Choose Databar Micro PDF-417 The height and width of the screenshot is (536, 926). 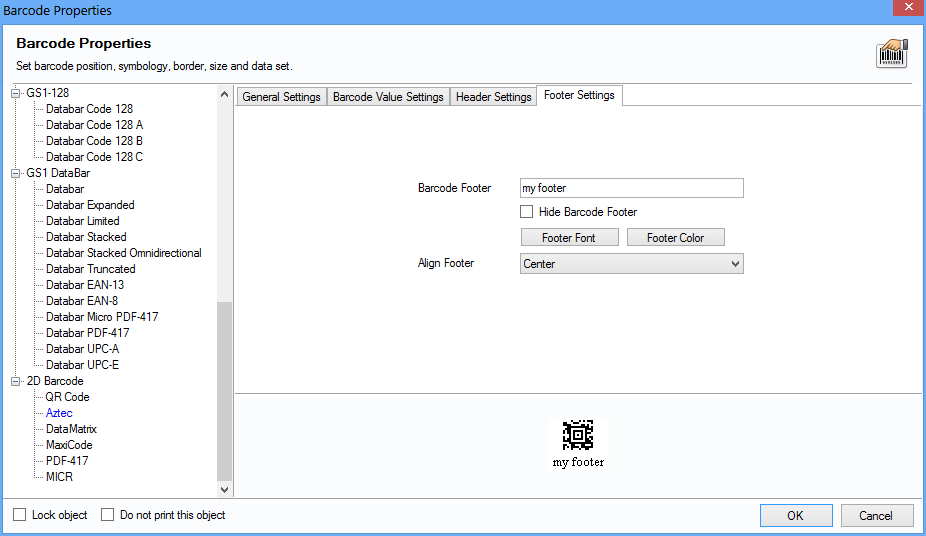(102, 316)
